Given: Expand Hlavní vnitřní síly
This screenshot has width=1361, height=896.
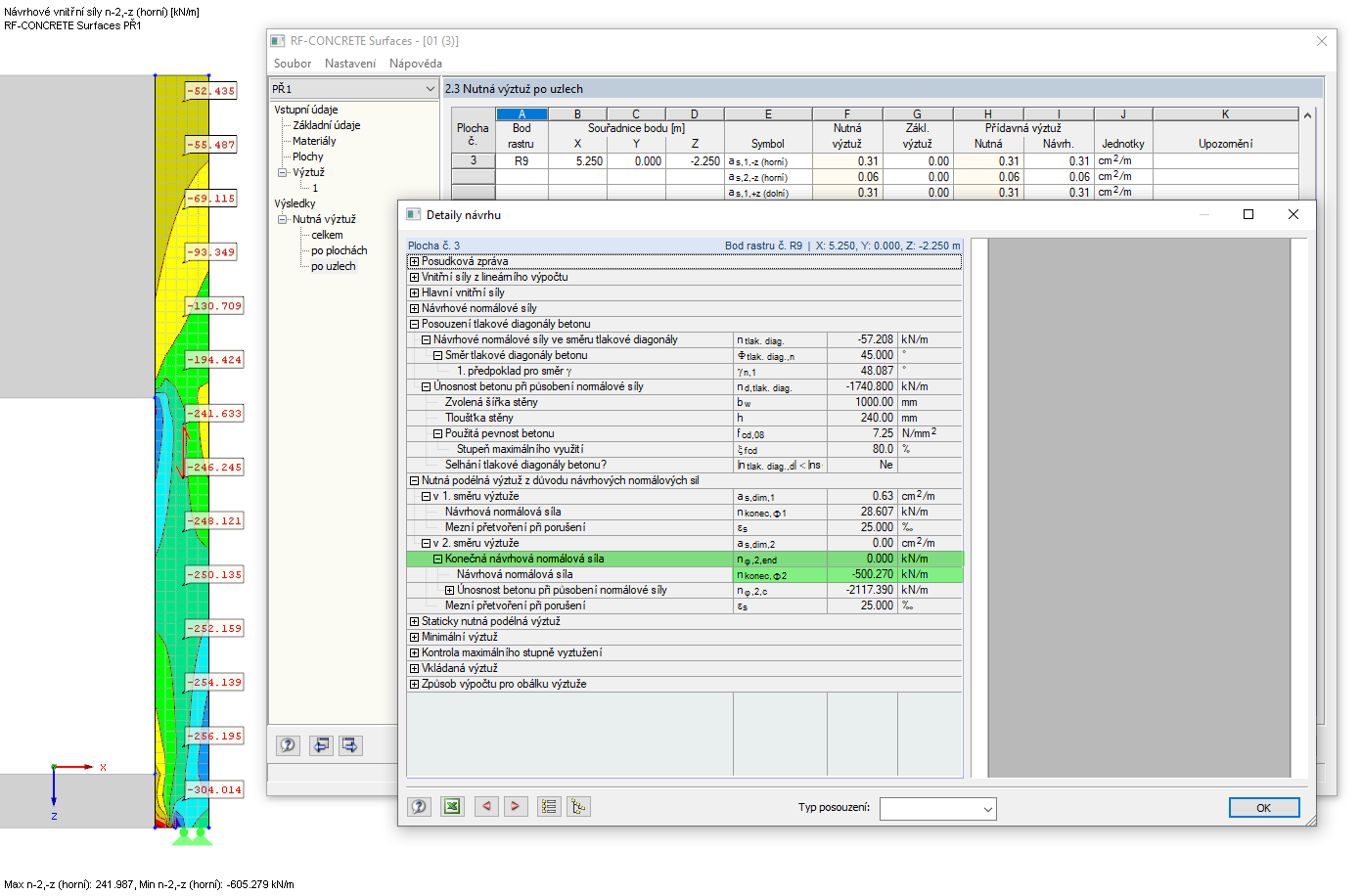Looking at the screenshot, I should [414, 292].
